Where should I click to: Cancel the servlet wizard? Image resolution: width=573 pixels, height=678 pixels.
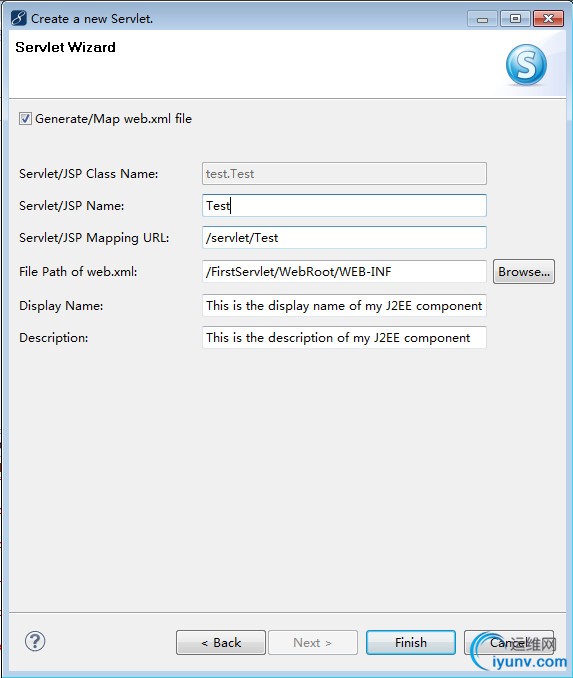tap(509, 643)
